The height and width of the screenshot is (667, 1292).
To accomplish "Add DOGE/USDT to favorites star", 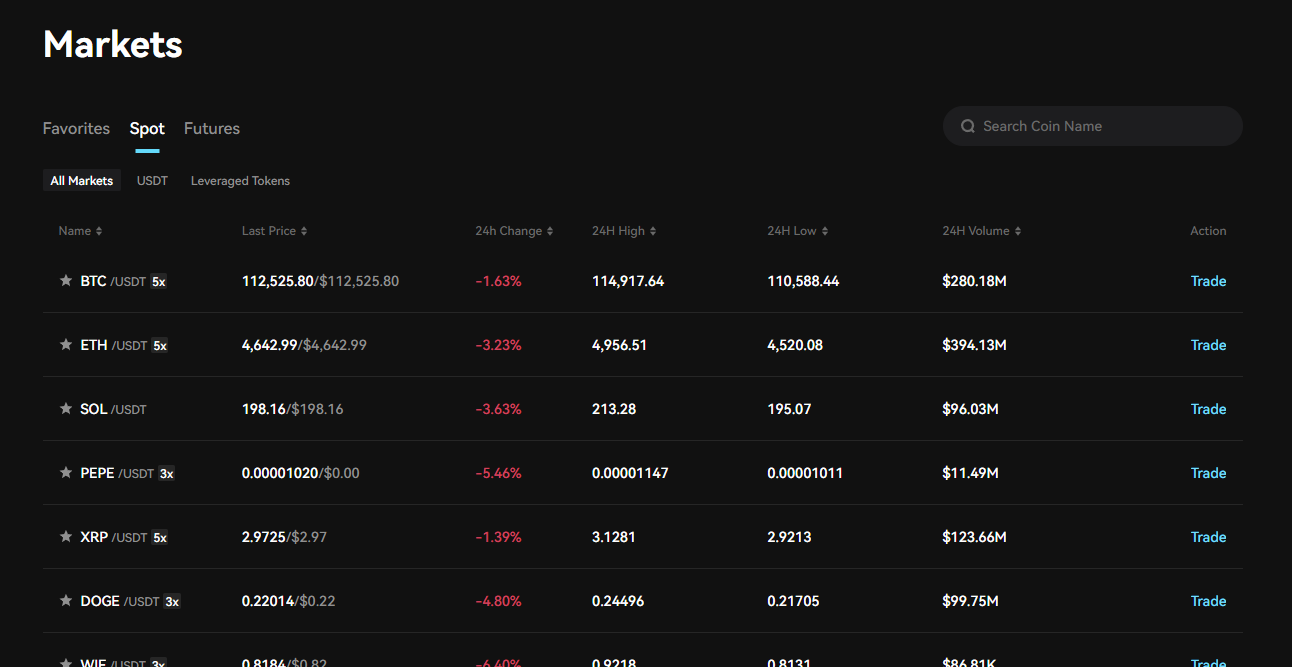I will coord(66,601).
